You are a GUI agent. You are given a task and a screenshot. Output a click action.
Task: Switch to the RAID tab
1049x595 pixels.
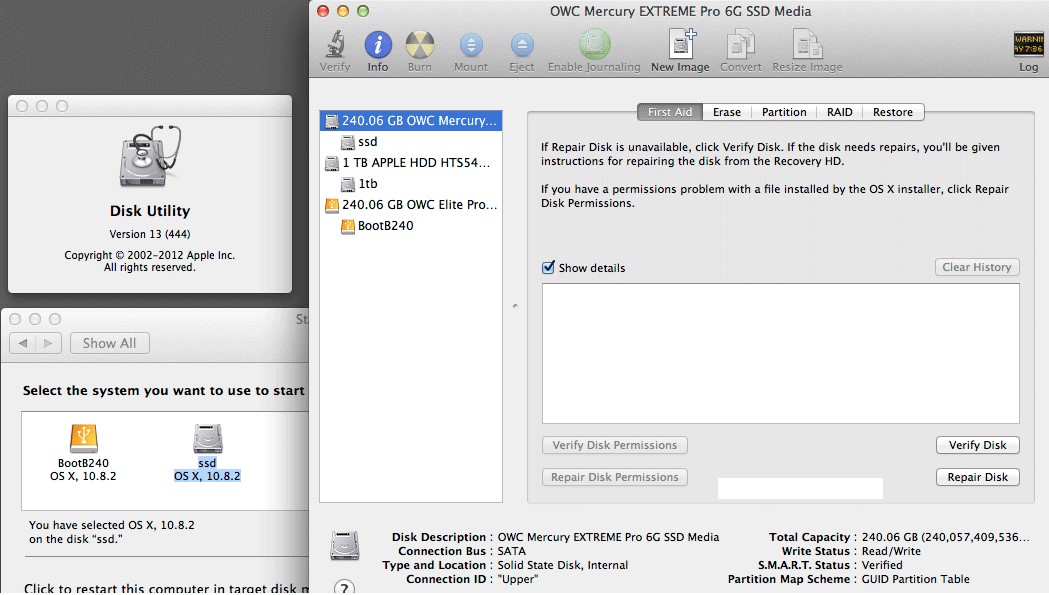(x=840, y=112)
